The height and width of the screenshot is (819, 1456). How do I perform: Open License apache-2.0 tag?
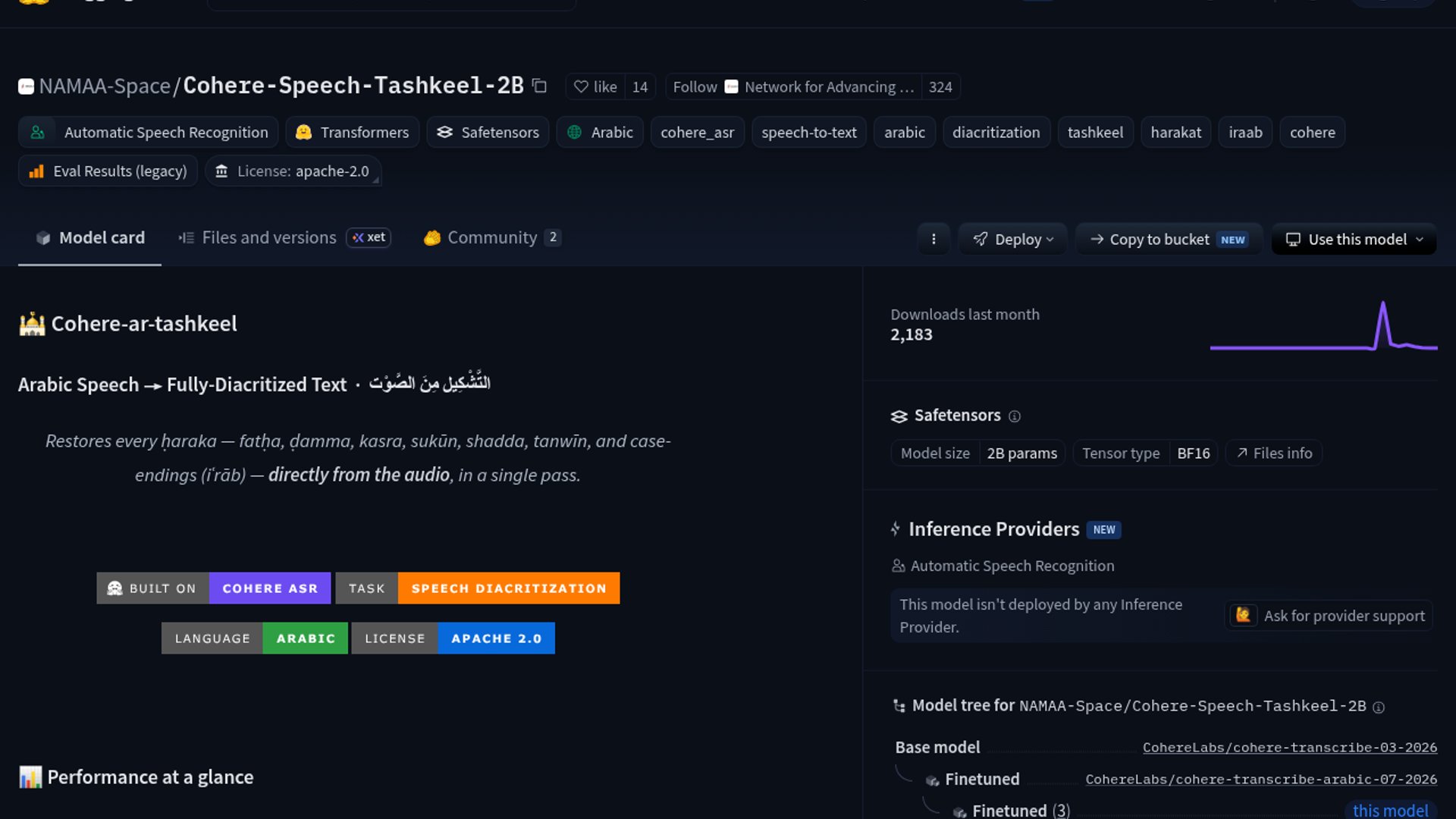click(293, 171)
